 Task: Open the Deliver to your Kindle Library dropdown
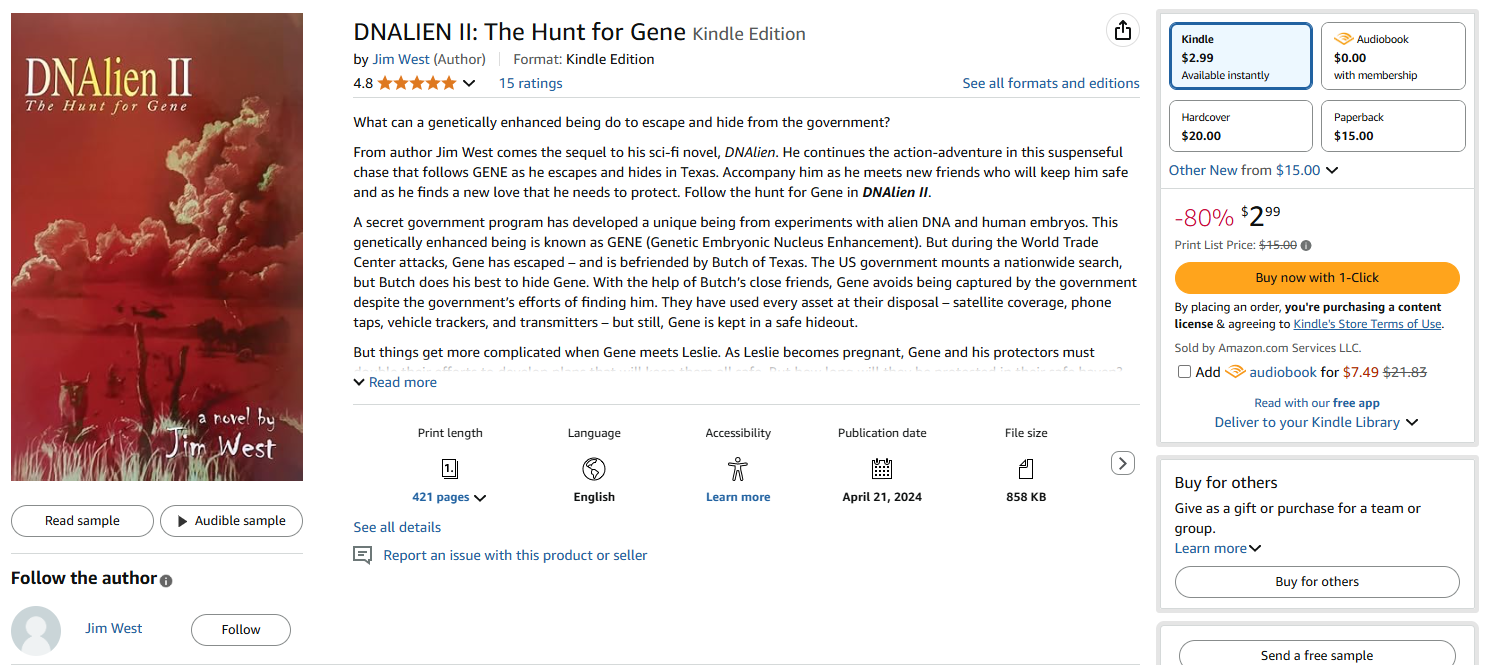[1412, 423]
